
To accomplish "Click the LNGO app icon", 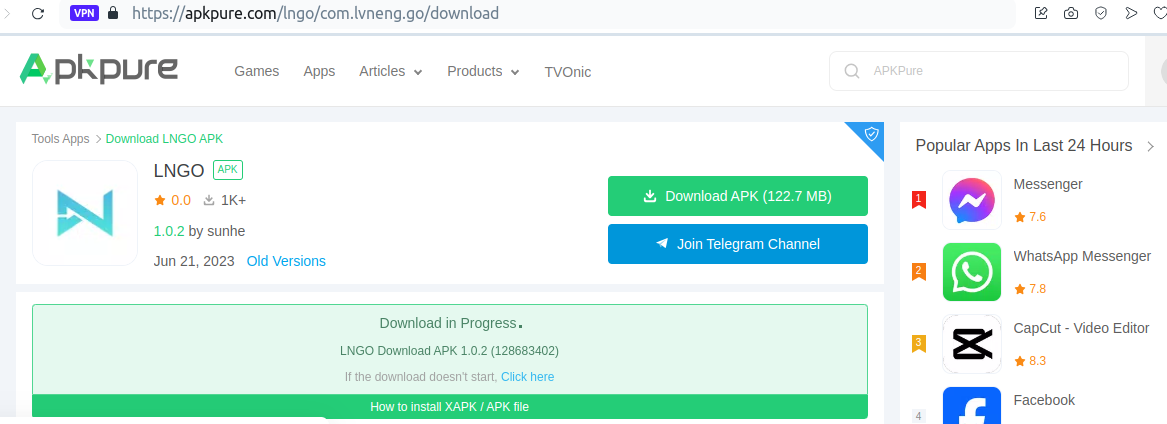I will pyautogui.click(x=85, y=213).
